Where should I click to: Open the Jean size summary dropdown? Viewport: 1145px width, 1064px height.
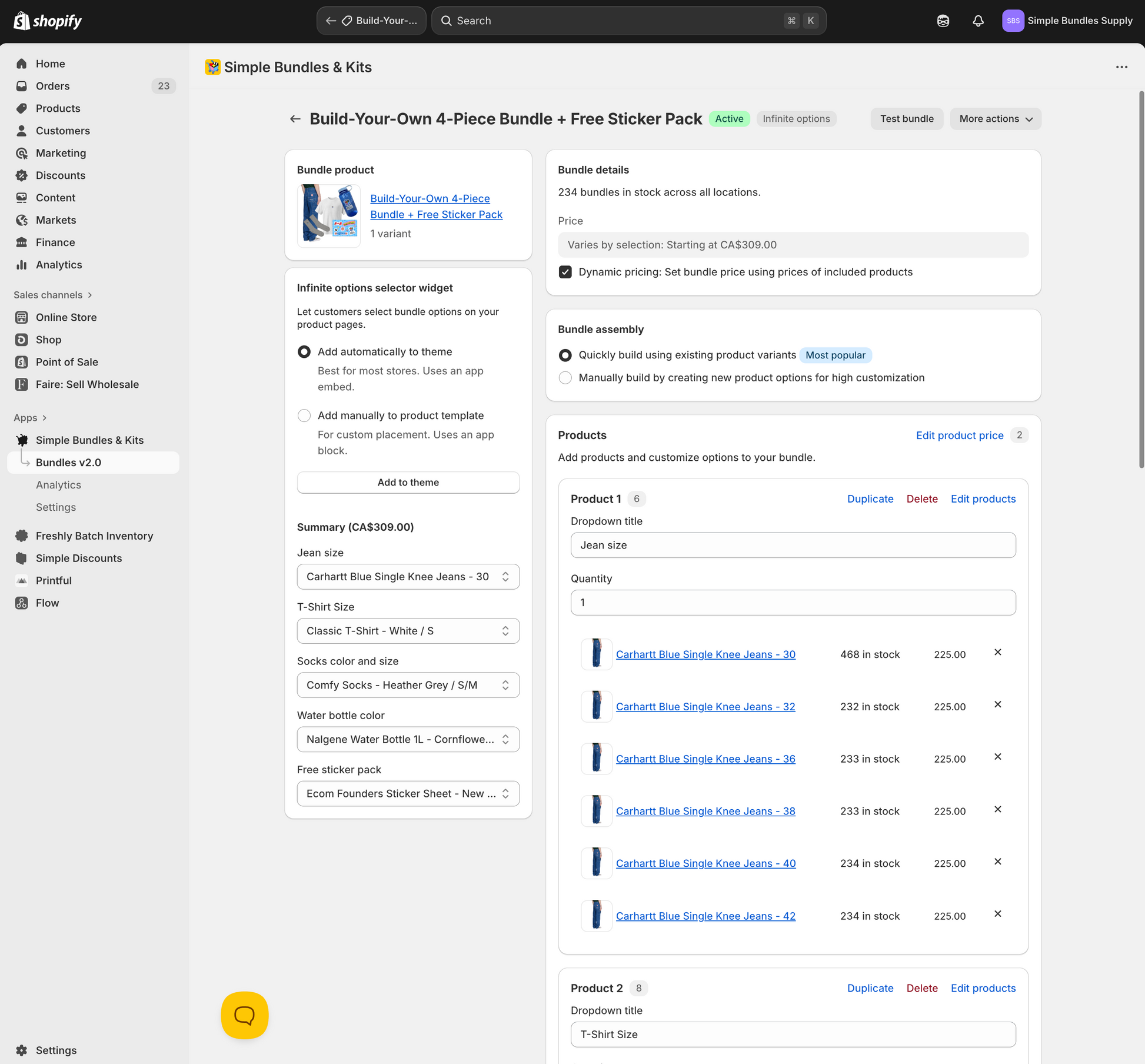pyautogui.click(x=408, y=577)
